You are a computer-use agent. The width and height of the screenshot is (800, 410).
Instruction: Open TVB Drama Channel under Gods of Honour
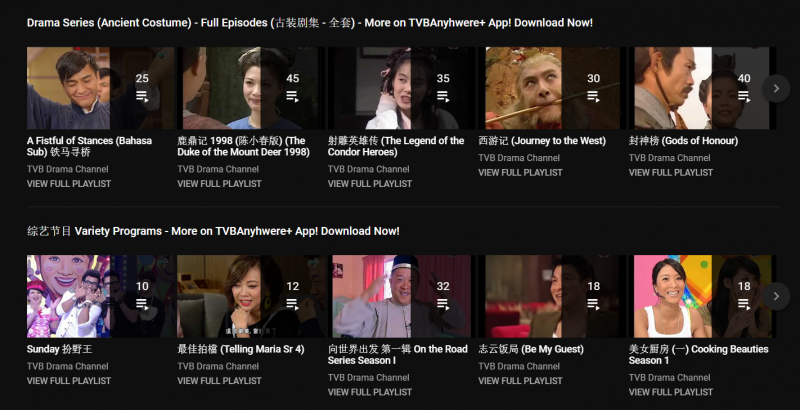pos(669,158)
